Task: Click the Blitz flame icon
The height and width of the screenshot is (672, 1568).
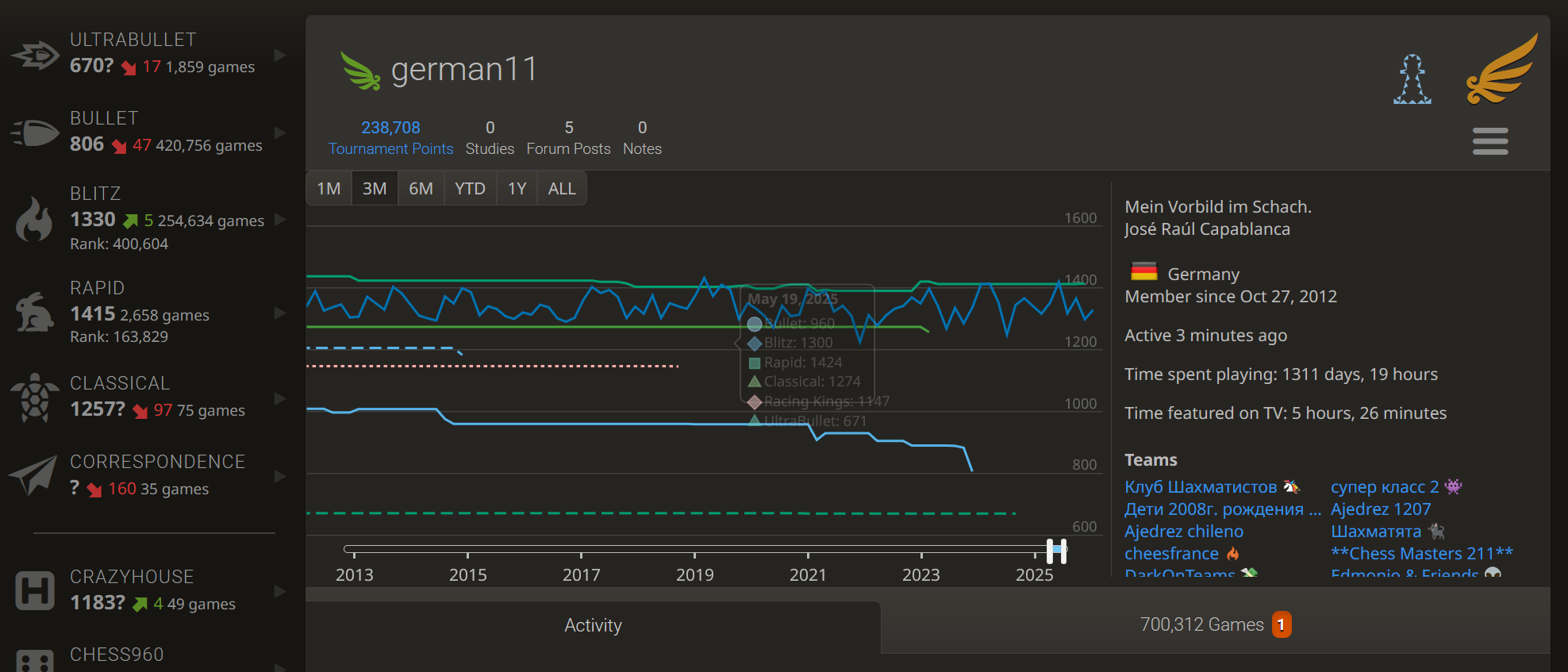Action: (34, 219)
